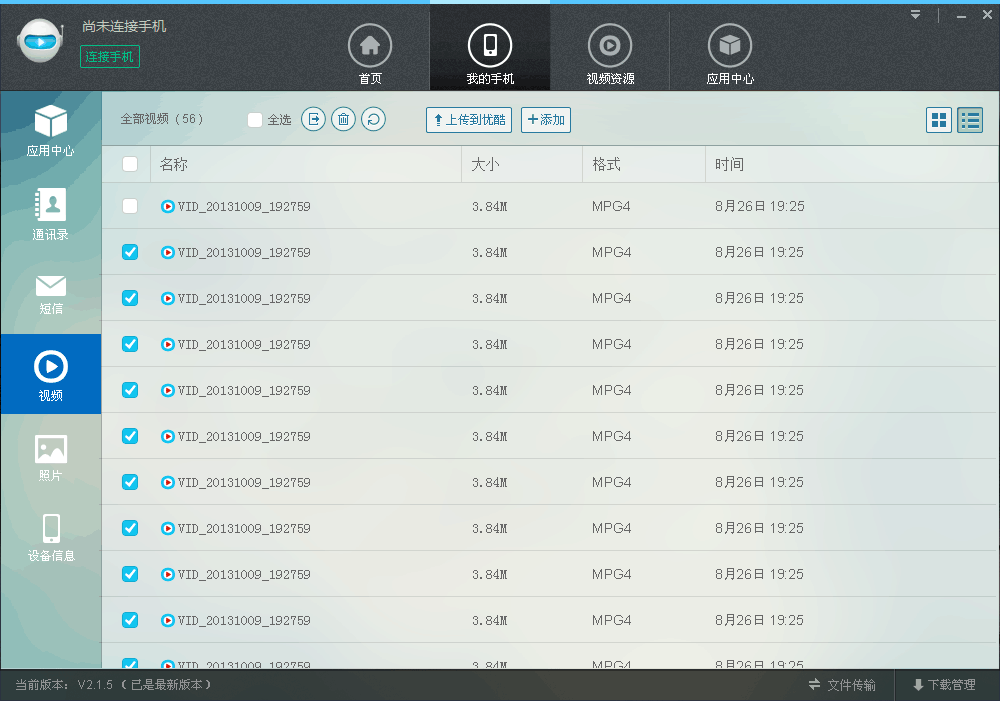Viewport: 1000px width, 701px height.
Task: Click the 上传到优酷 upload button
Action: pyautogui.click(x=468, y=120)
